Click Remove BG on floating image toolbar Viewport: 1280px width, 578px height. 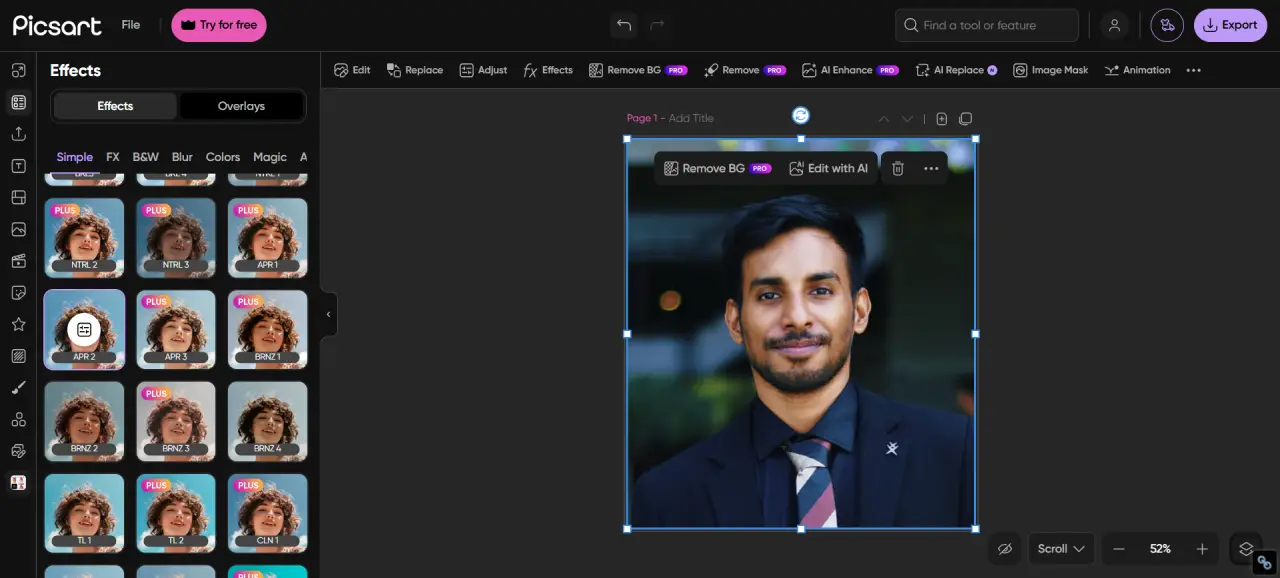coord(717,168)
